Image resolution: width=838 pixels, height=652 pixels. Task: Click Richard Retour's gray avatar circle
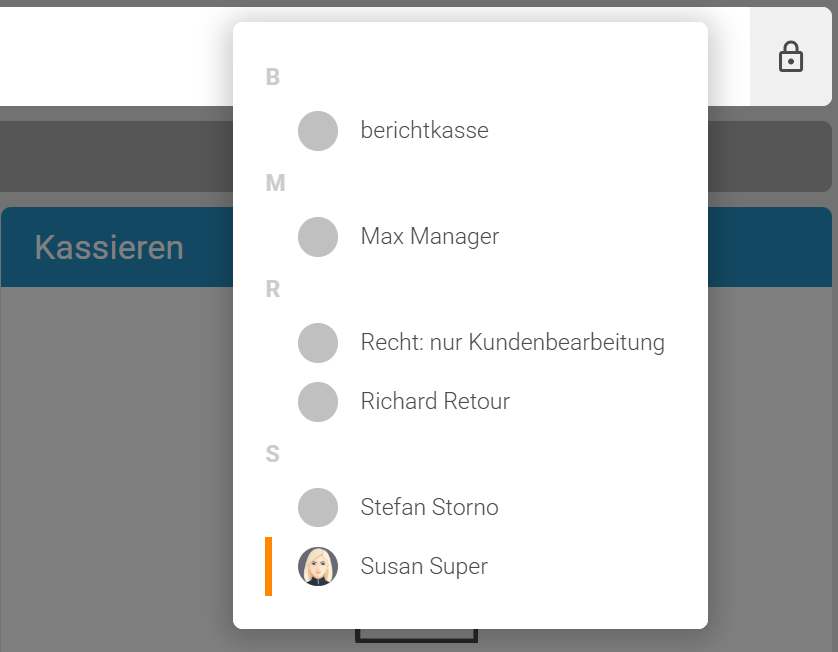click(x=318, y=402)
